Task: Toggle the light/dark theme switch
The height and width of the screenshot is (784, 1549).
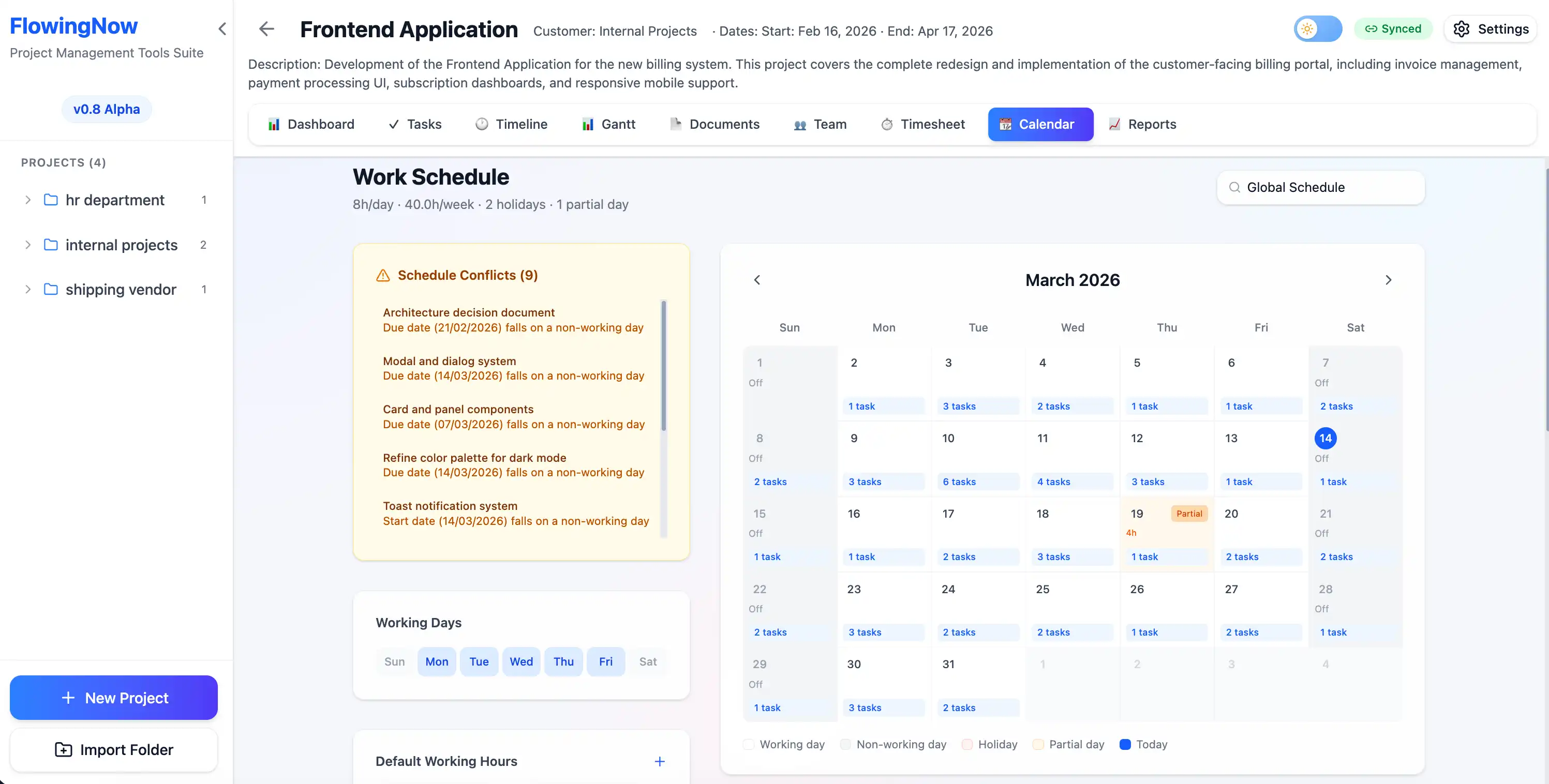Action: tap(1318, 28)
